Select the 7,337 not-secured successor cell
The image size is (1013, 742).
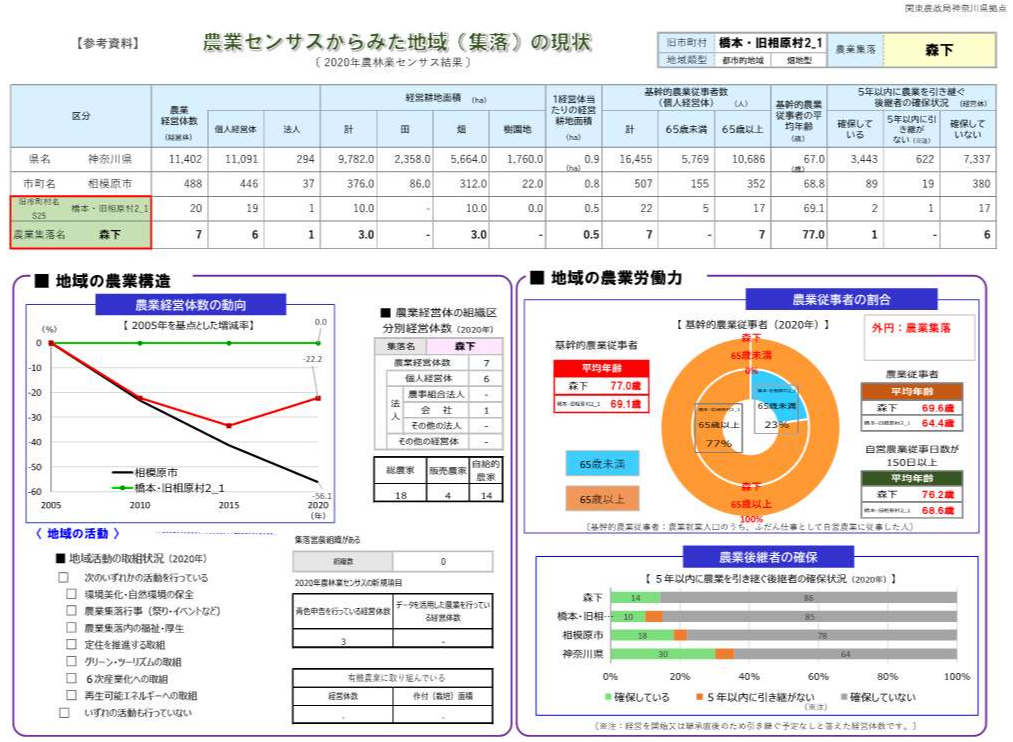(x=968, y=159)
